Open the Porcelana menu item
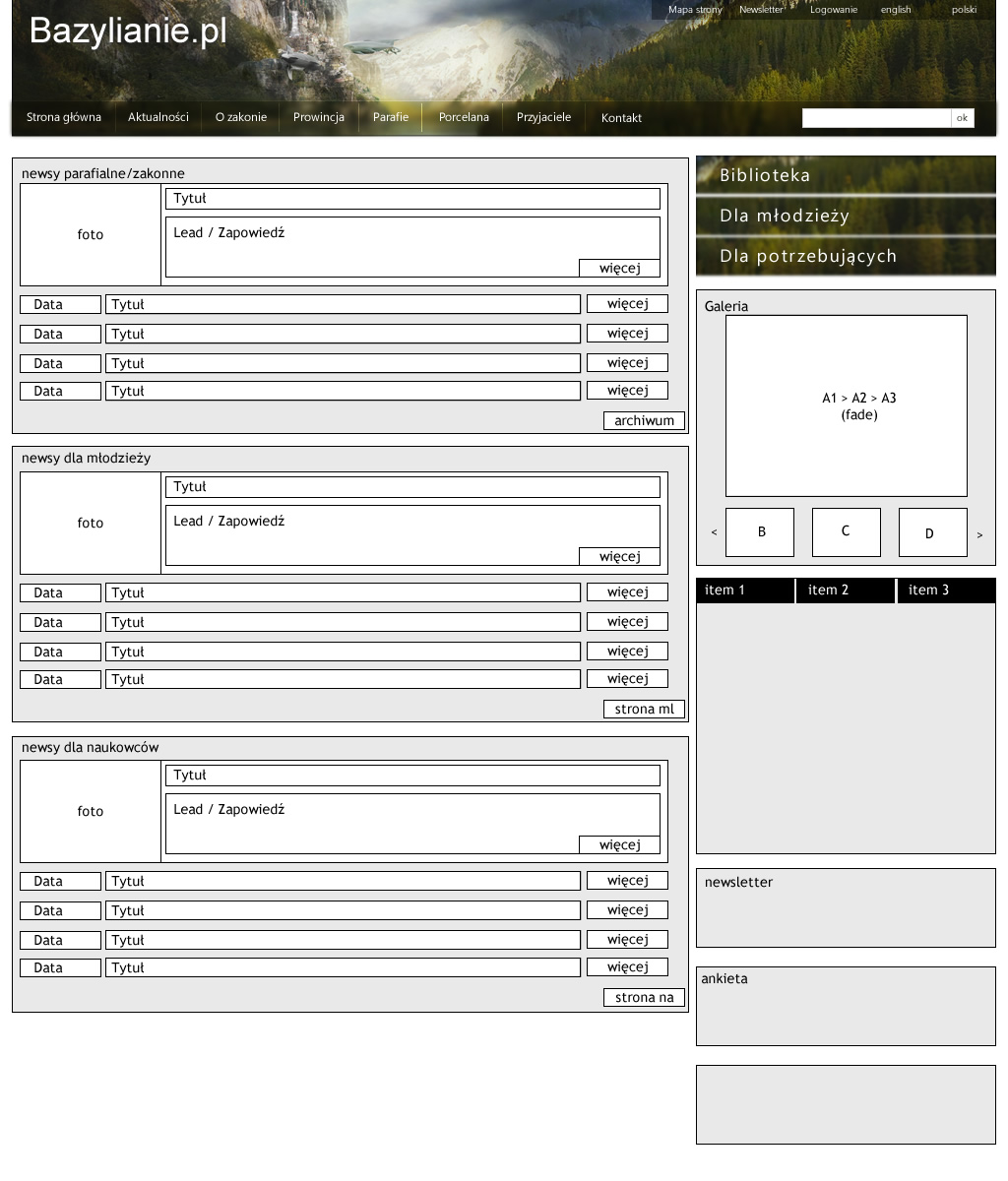Image resolution: width=1008 pixels, height=1181 pixels. pyautogui.click(x=464, y=117)
